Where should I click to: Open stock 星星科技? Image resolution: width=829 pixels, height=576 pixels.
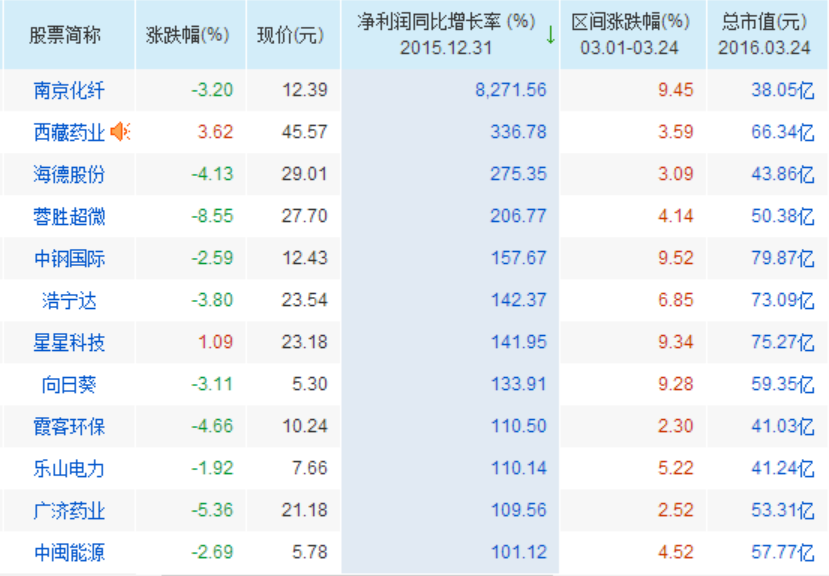pyautogui.click(x=69, y=342)
